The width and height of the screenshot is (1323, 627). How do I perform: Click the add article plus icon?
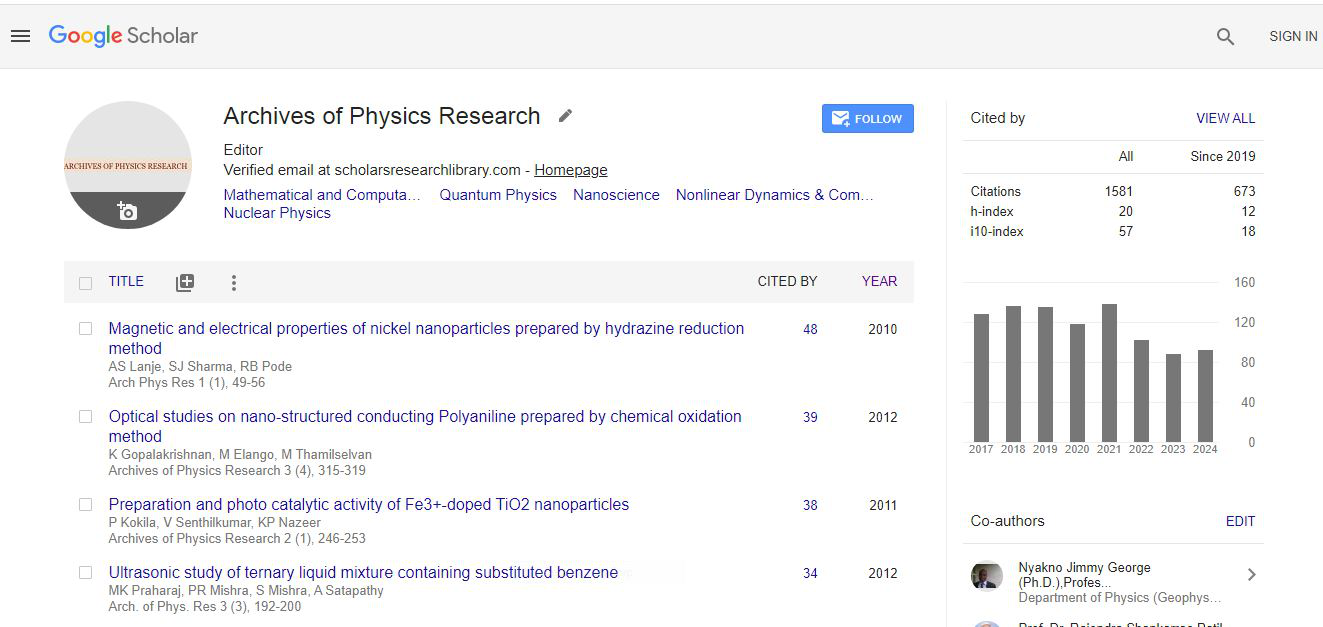[185, 283]
